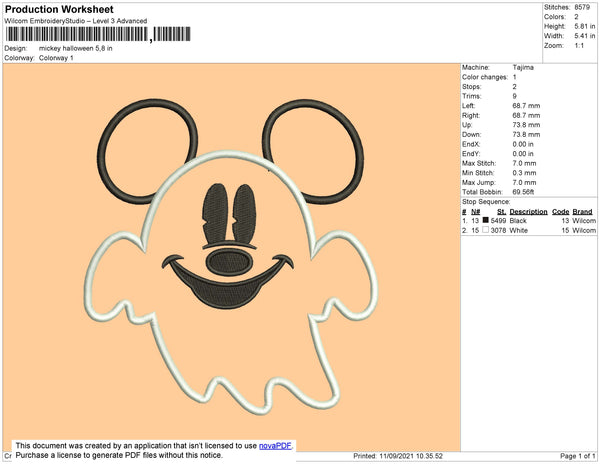Click the Printed date in the footer
Viewport: 600px width, 464px height.
tap(398, 456)
